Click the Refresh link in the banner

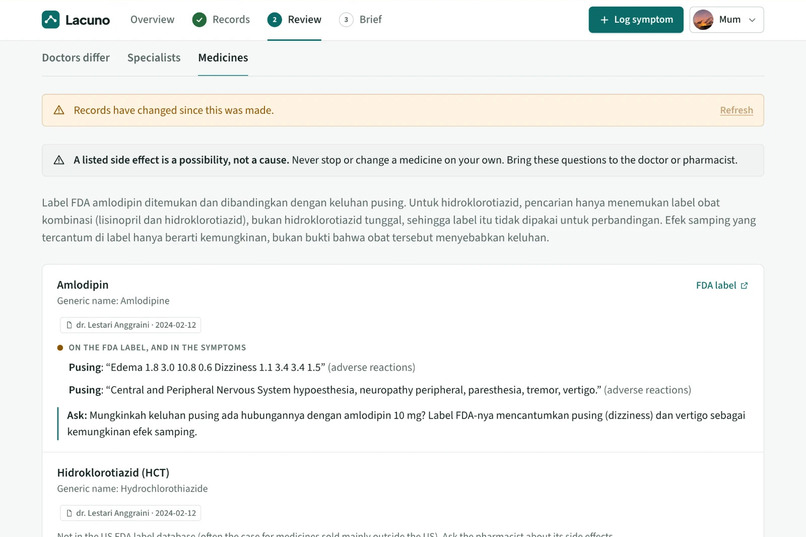click(x=736, y=110)
